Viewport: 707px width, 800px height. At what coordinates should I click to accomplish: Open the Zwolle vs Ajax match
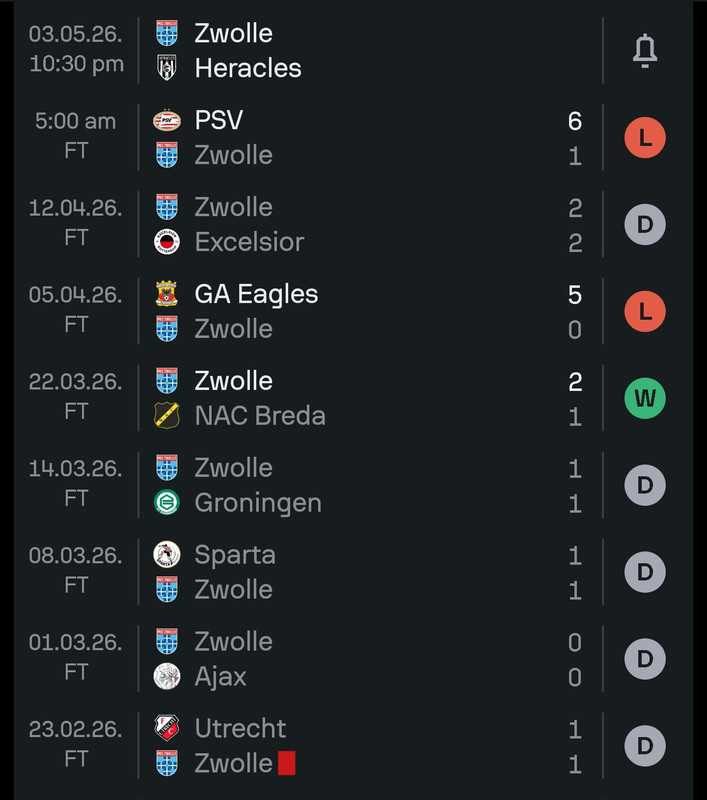(380, 659)
